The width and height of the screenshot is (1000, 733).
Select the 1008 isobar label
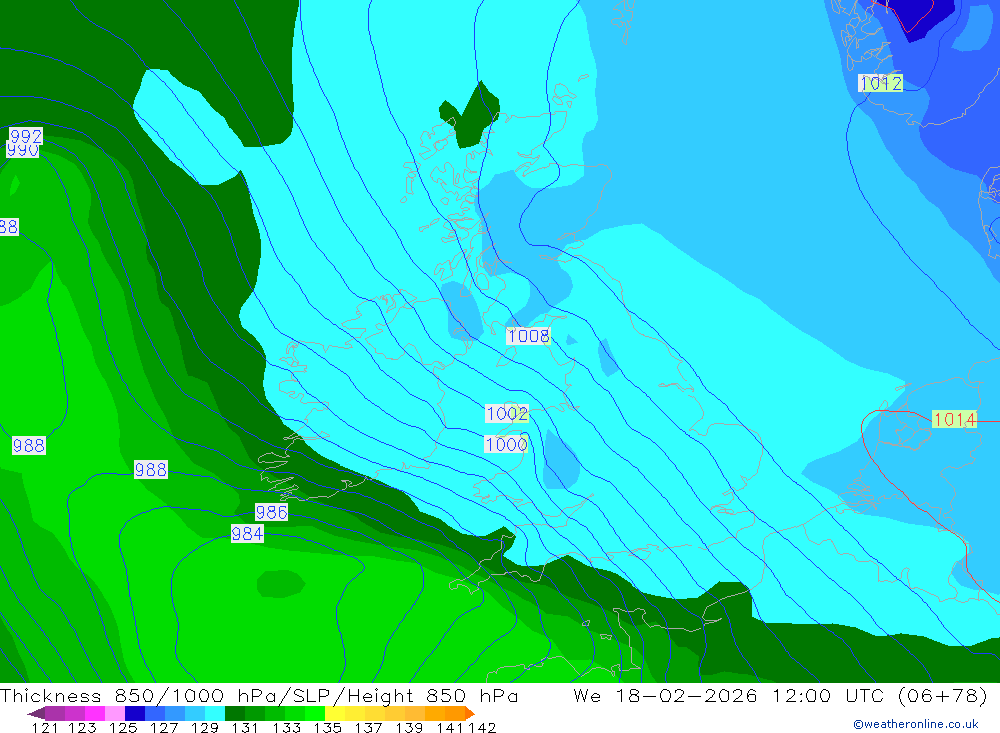coord(528,336)
